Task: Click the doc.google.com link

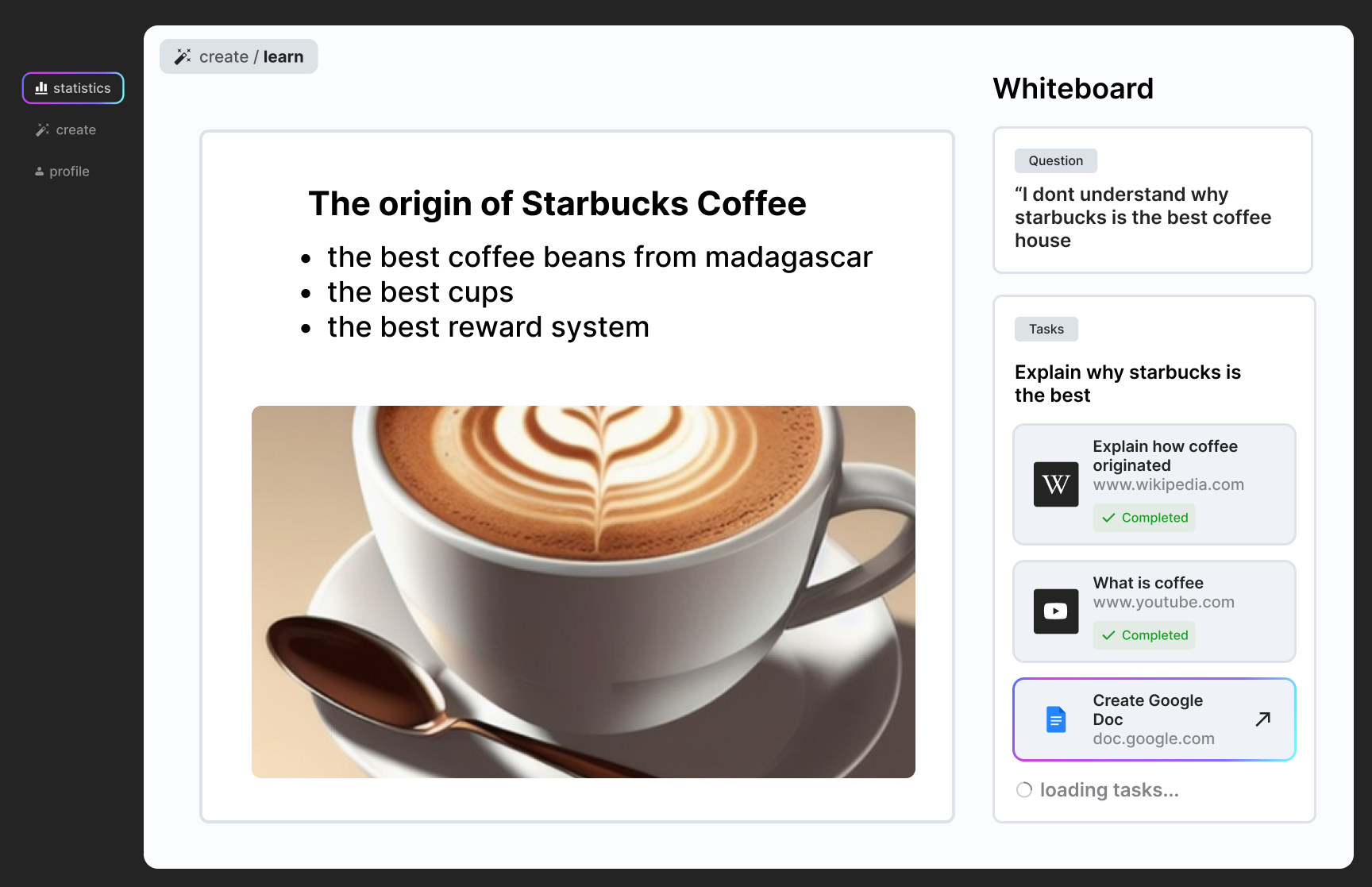Action: (x=1154, y=739)
